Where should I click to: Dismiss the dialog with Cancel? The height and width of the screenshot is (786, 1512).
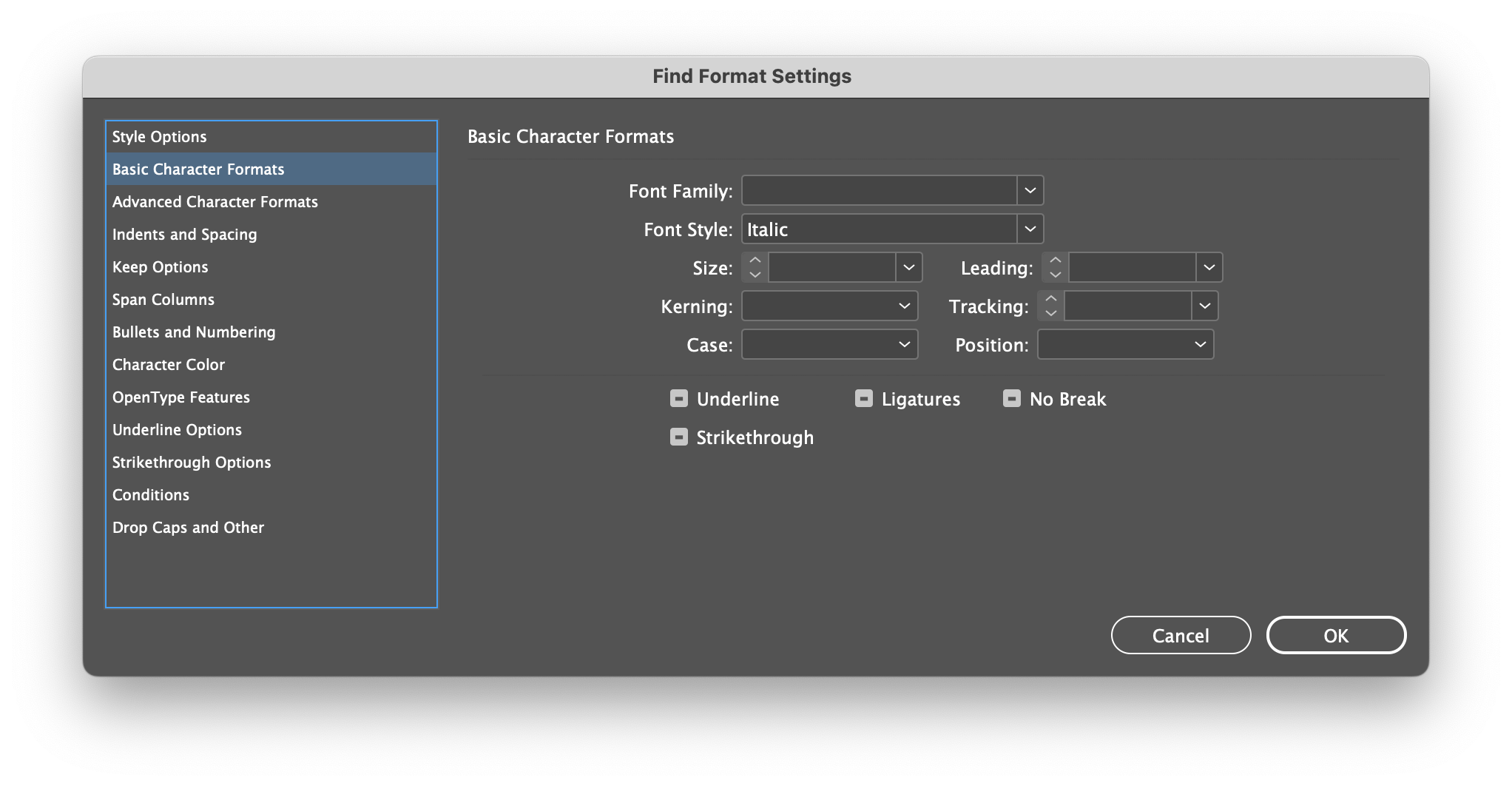(1181, 635)
